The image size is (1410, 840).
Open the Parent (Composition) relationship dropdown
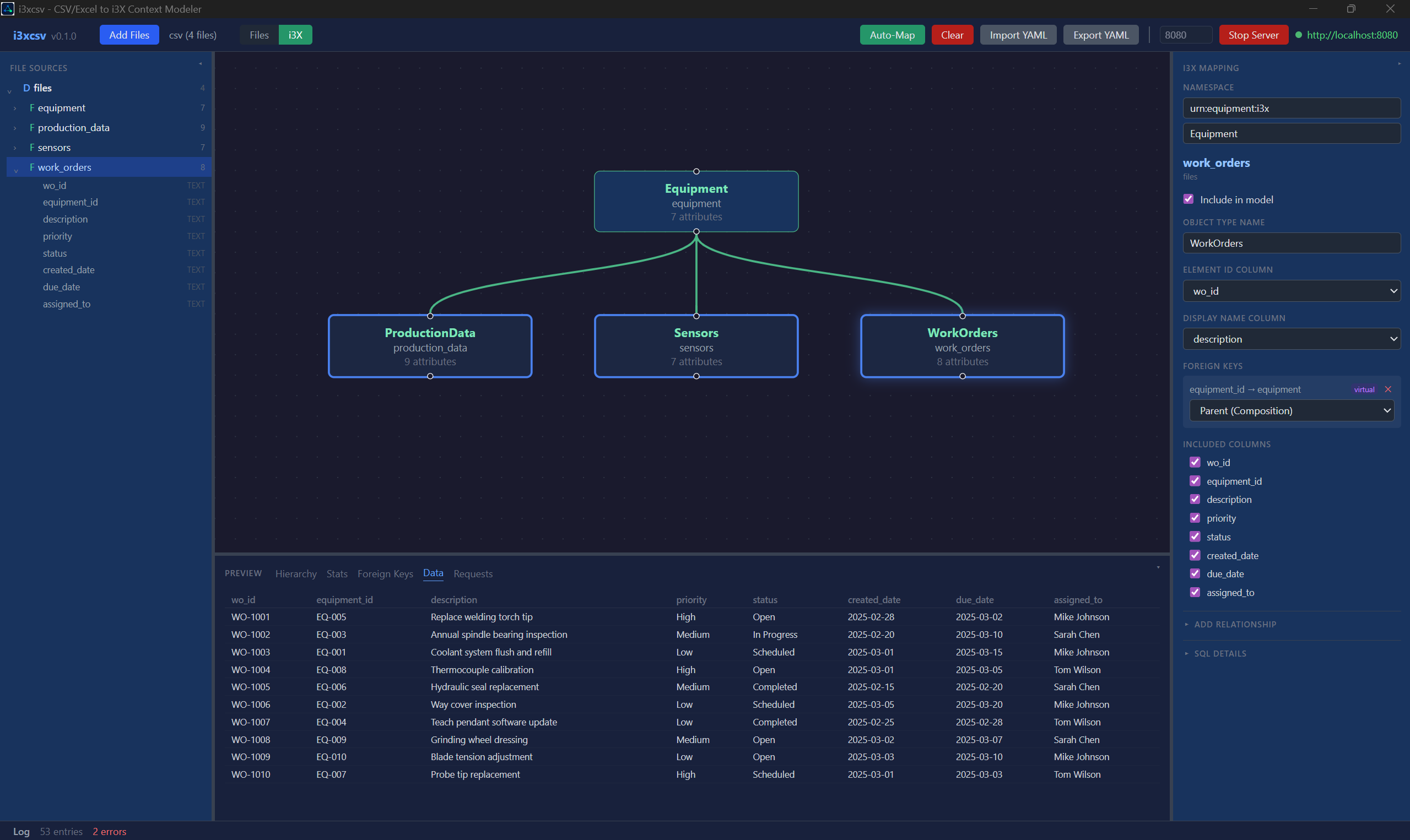pyautogui.click(x=1291, y=410)
